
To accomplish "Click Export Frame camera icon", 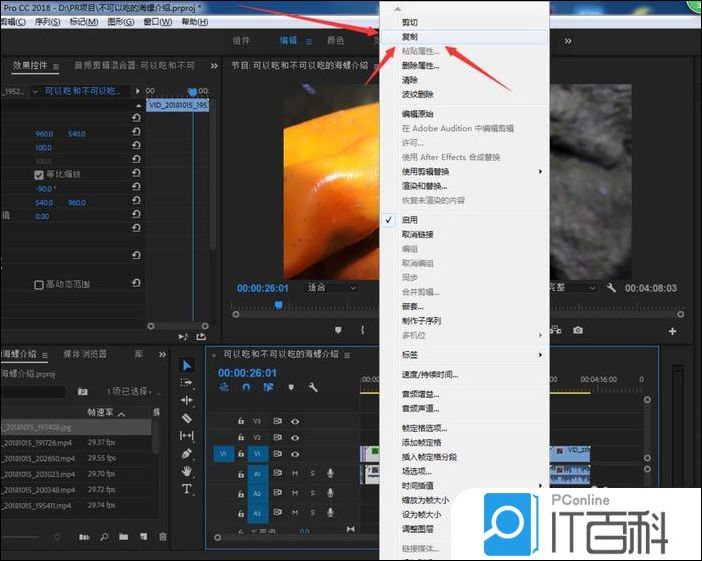I will click(x=578, y=330).
